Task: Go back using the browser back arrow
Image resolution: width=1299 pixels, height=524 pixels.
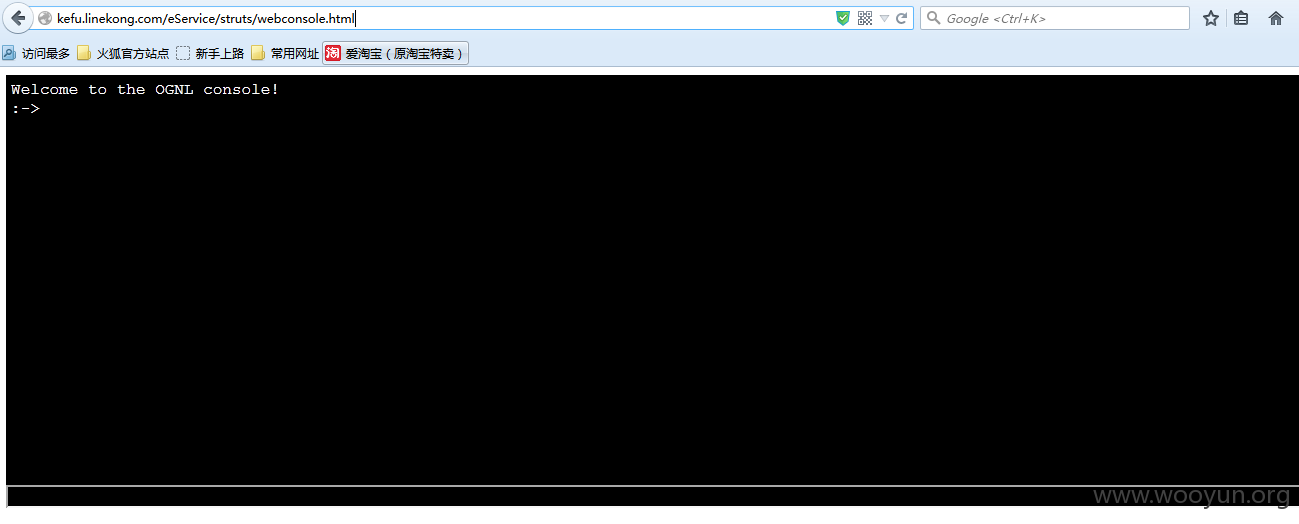Action: 18,18
